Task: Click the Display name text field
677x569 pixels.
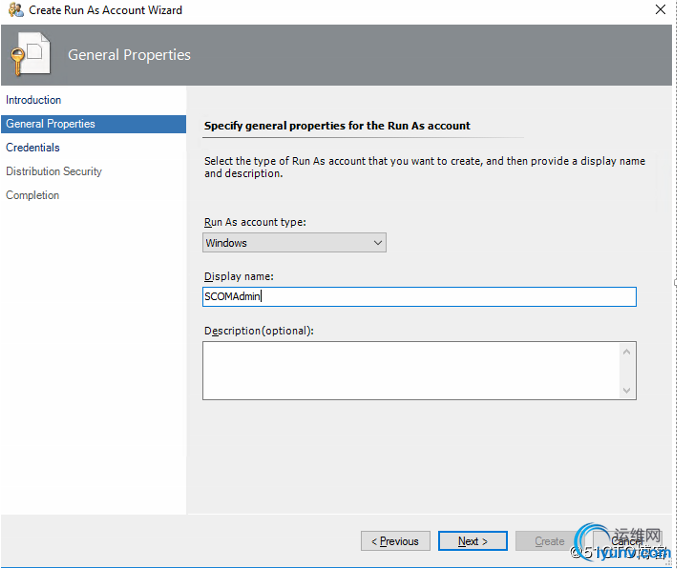Action: click(x=419, y=297)
